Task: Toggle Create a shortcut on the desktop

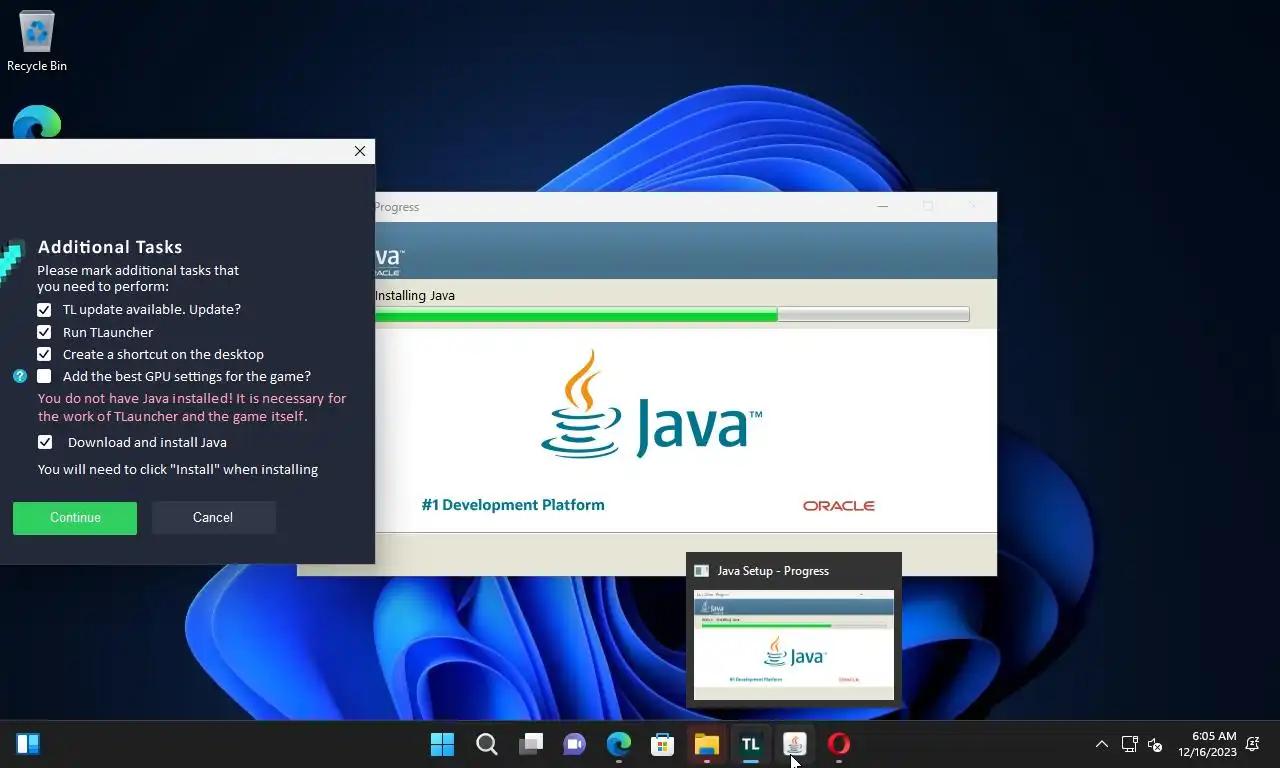Action: [44, 354]
